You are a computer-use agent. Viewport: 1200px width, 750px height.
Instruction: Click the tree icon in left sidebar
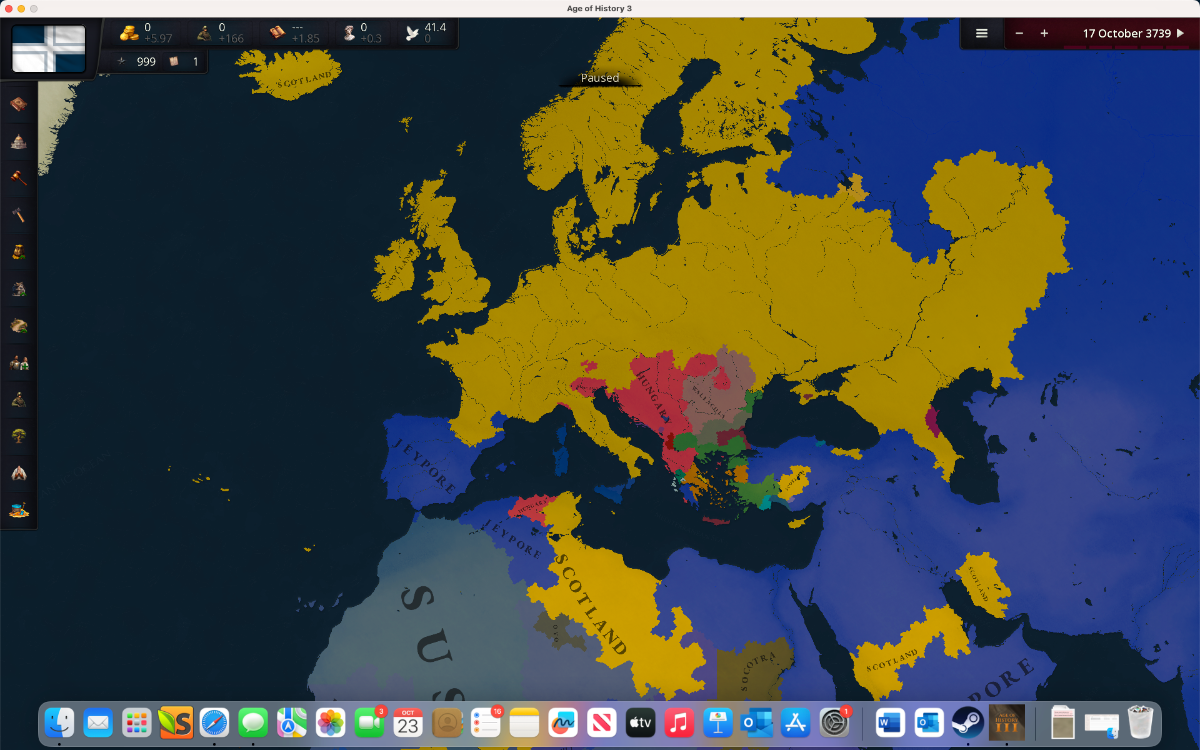(x=18, y=436)
